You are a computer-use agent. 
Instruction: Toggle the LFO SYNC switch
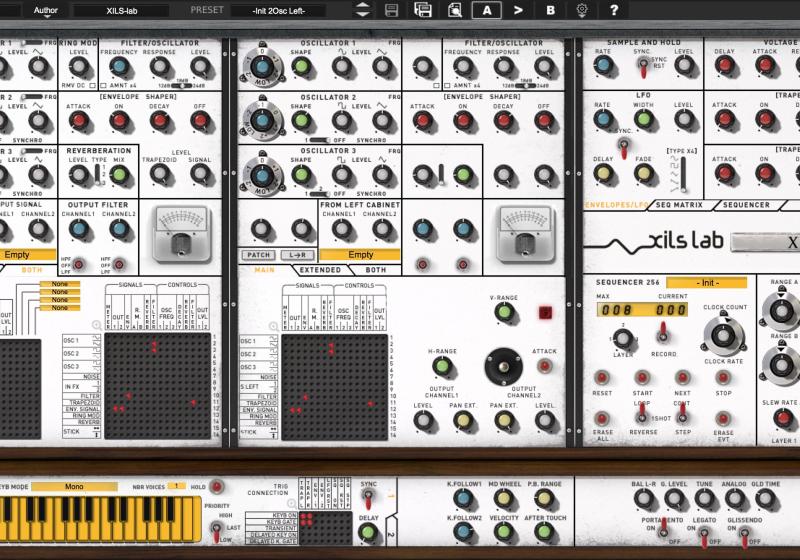623,148
